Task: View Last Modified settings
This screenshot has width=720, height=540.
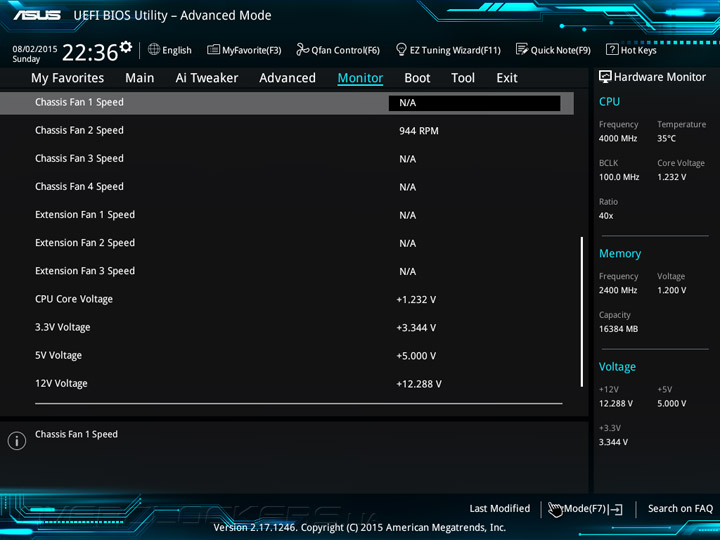Action: pyautogui.click(x=500, y=508)
